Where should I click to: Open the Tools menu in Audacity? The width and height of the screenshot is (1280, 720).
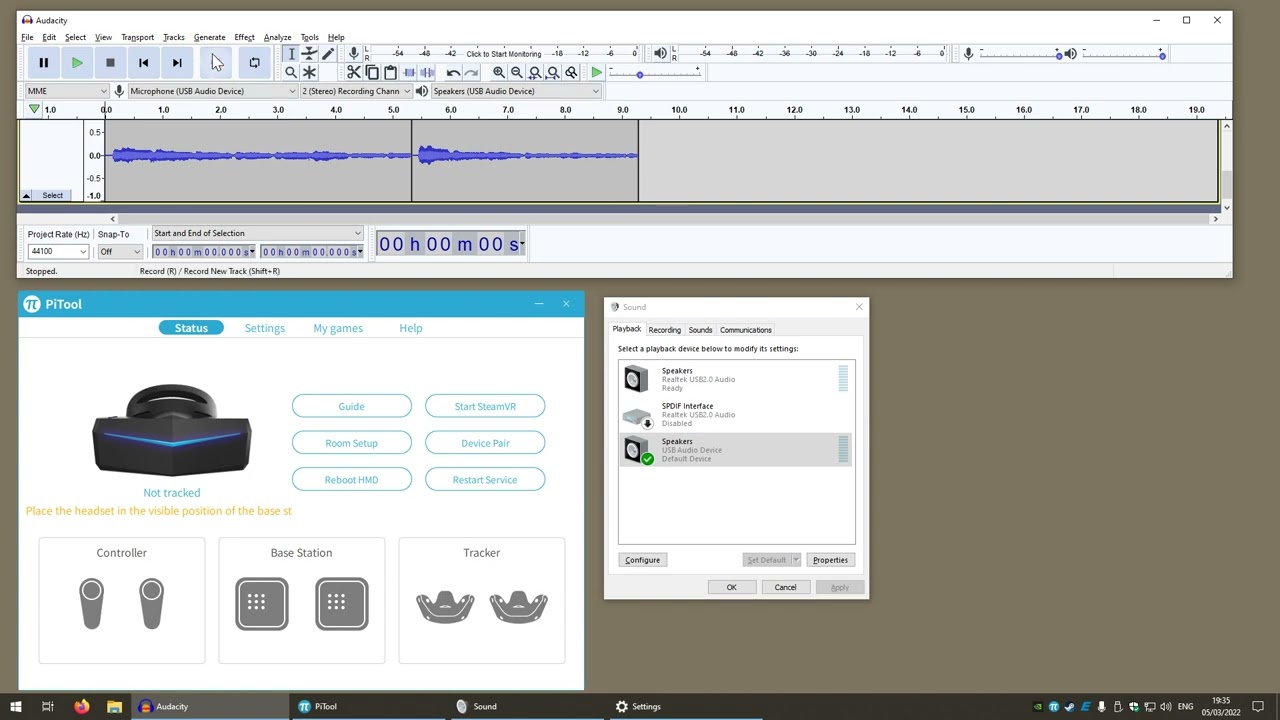pyautogui.click(x=309, y=37)
